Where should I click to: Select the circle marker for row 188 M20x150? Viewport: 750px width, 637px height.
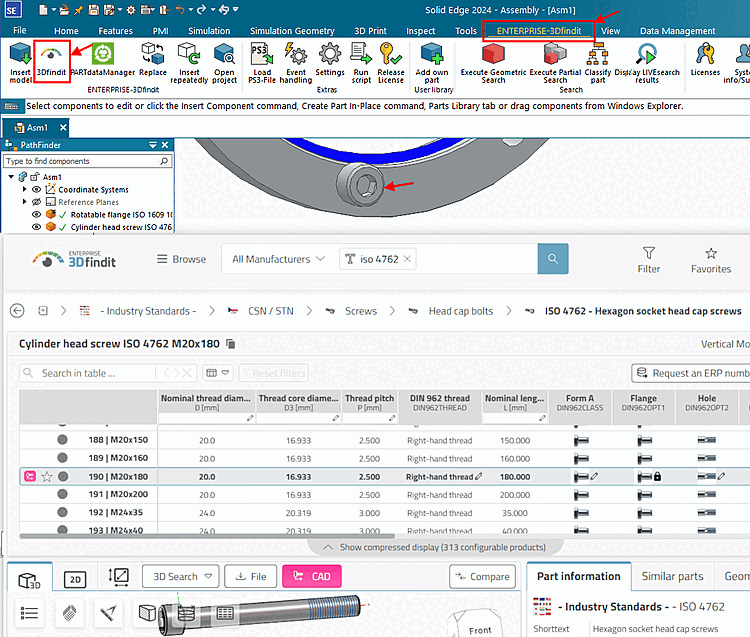coord(62,439)
